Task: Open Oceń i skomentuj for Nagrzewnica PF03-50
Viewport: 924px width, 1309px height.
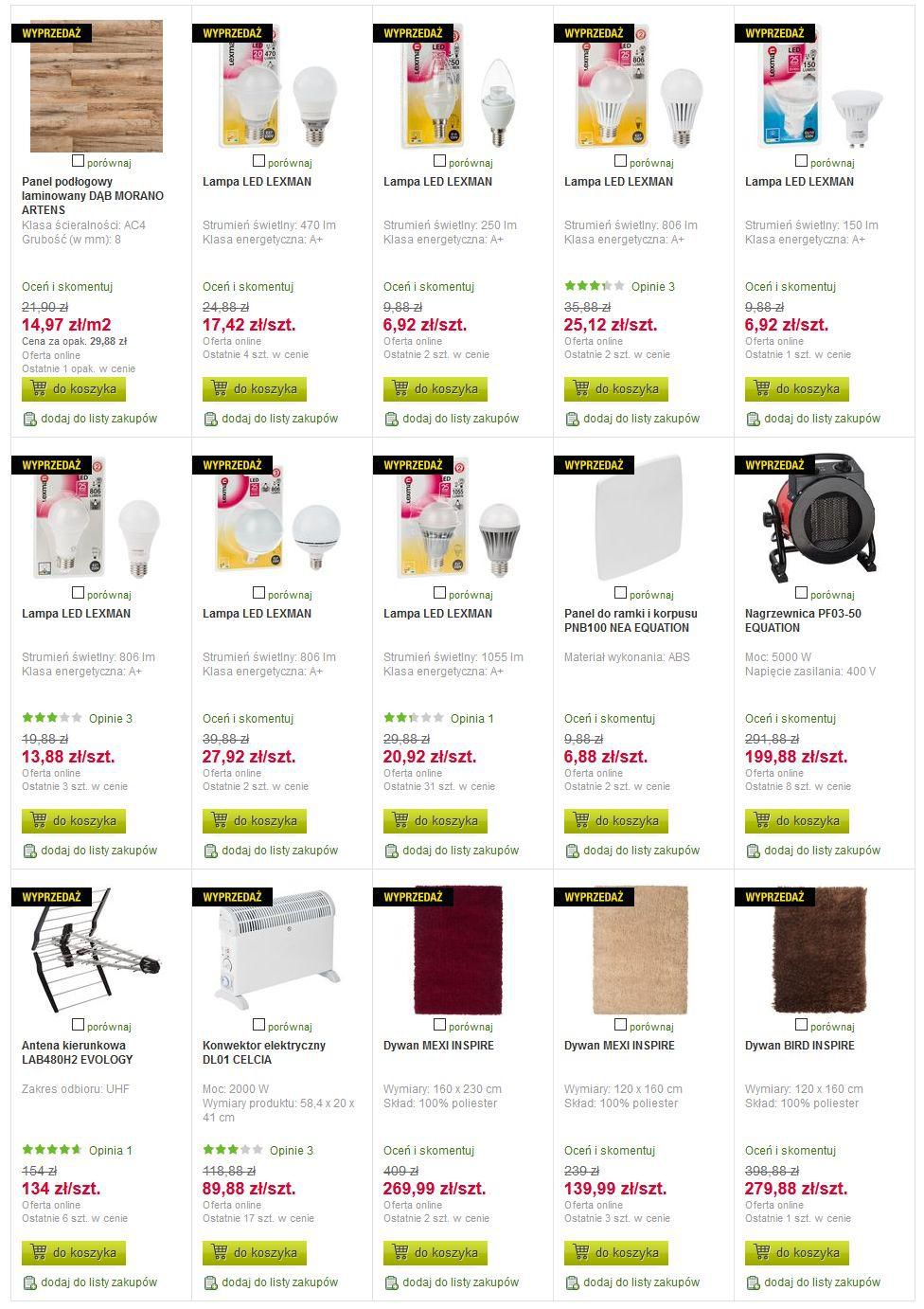Action: [x=791, y=718]
